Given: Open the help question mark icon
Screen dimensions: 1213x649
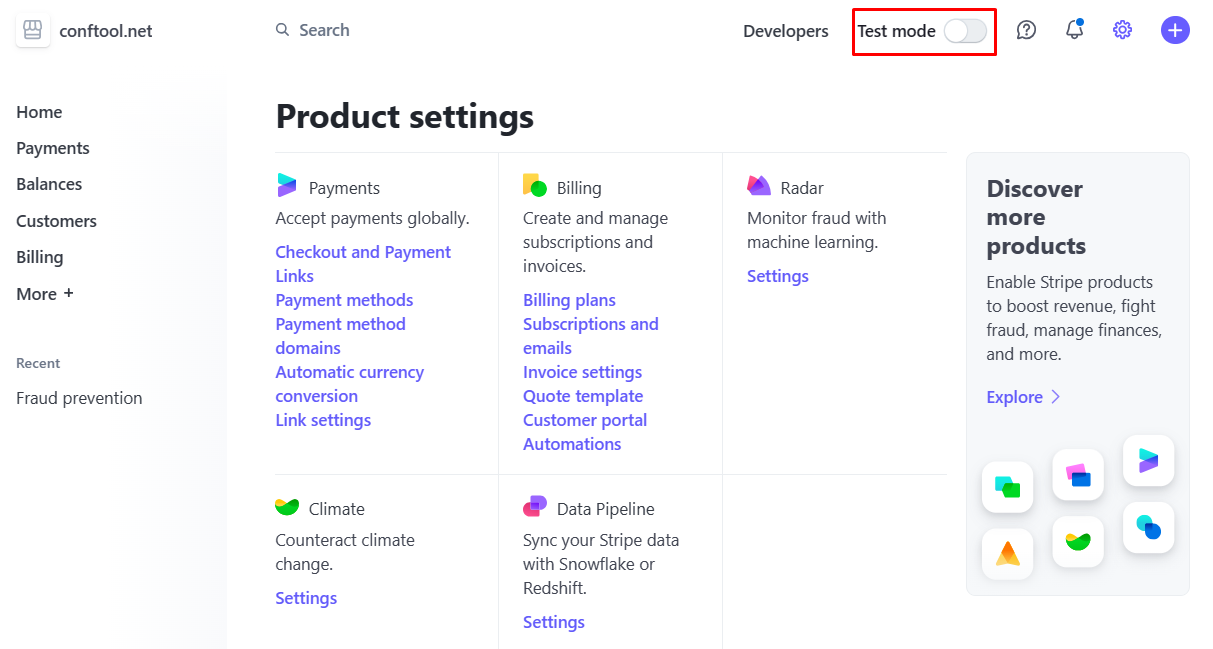Looking at the screenshot, I should pyautogui.click(x=1026, y=30).
